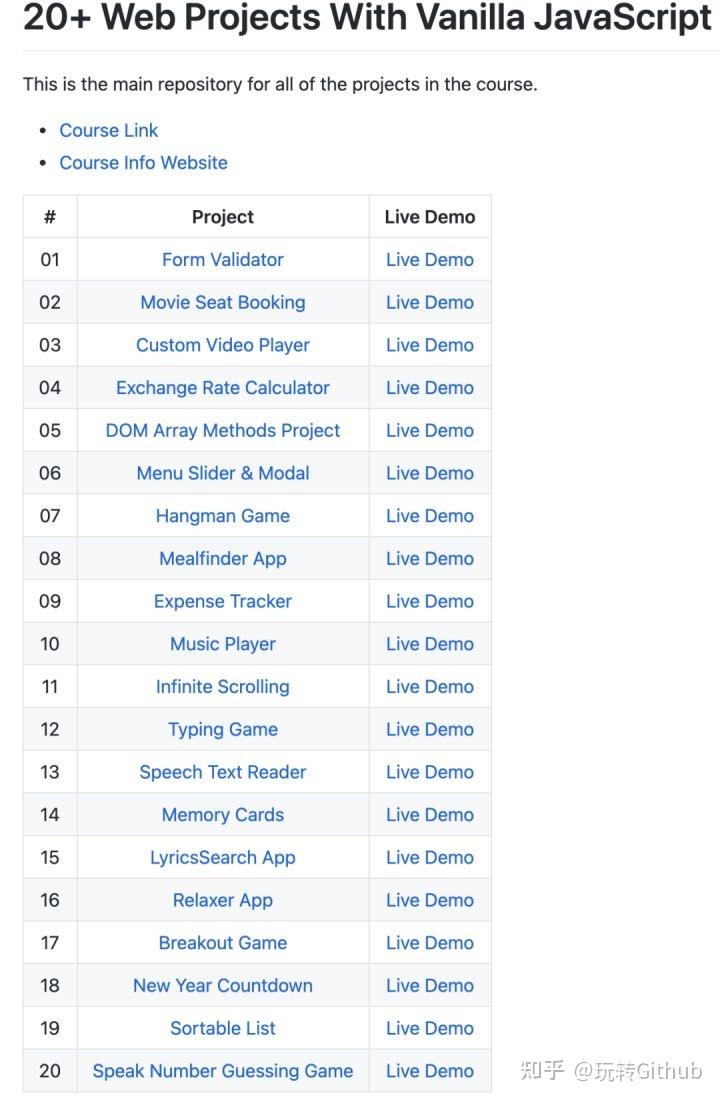Open Menu Slider & Modal project
Screen dimensions: 720x1101
tap(222, 473)
